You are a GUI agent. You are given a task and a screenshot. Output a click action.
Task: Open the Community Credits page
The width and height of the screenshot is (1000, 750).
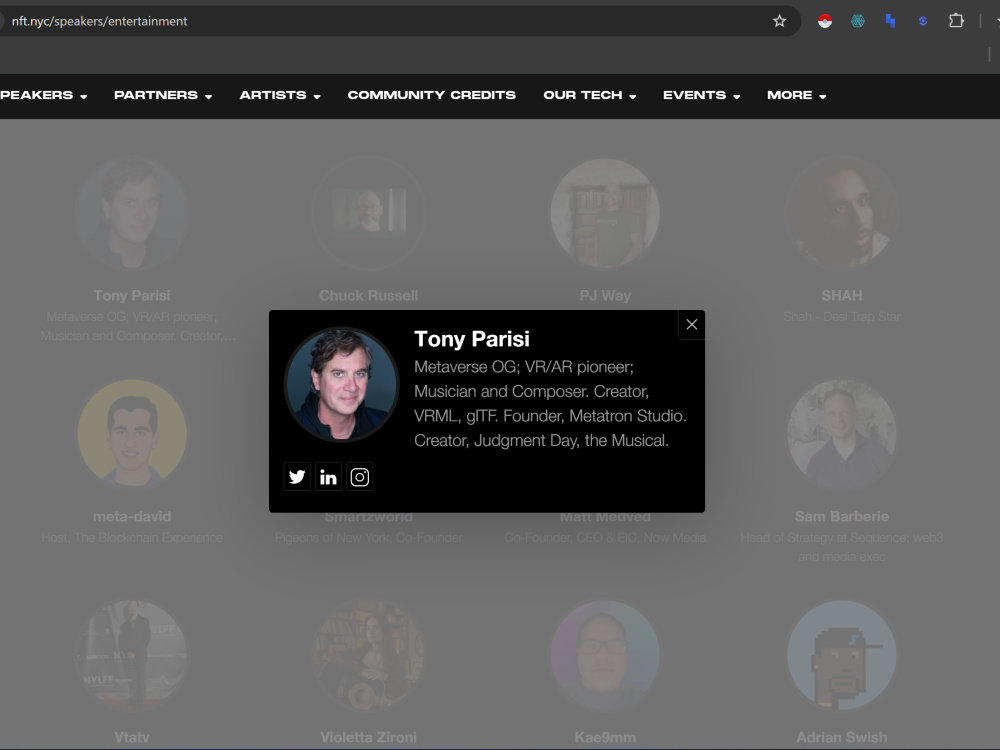(432, 95)
